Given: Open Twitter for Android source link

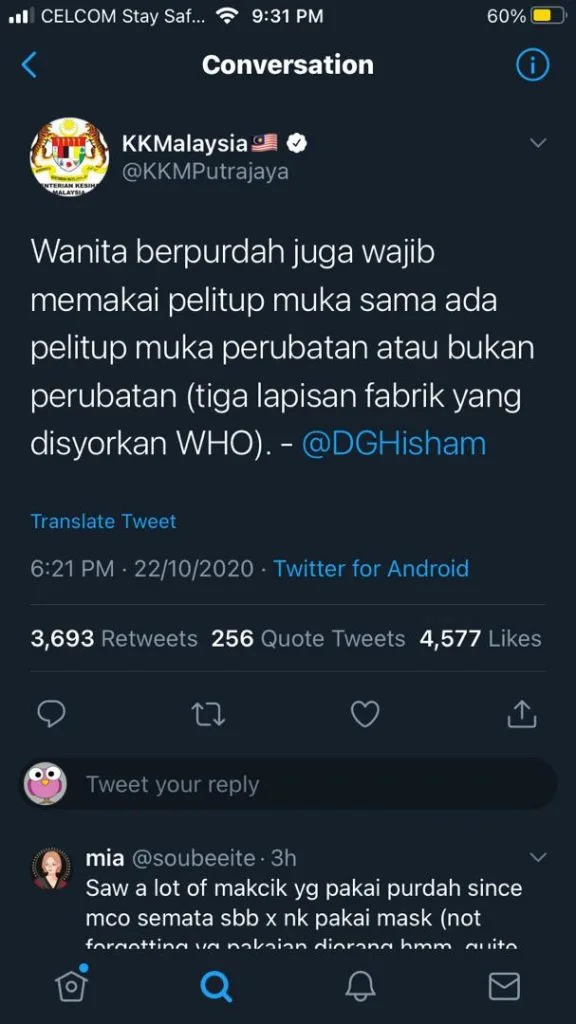Looking at the screenshot, I should [371, 568].
